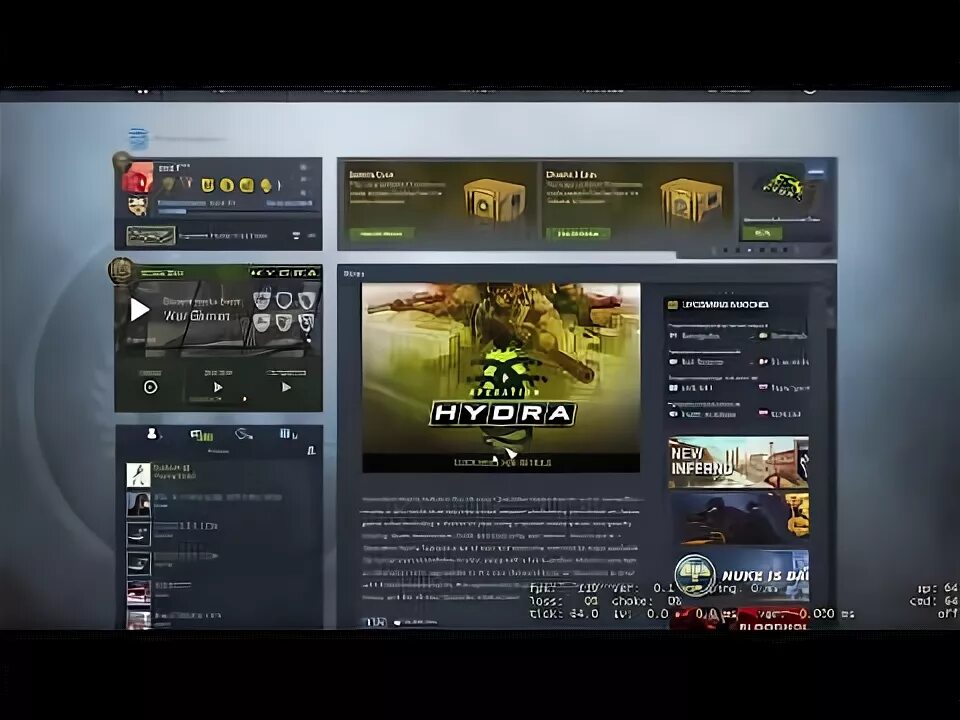This screenshot has height=720, width=960.
Task: Click the yellow icon beside the streams list header
Action: click(673, 304)
